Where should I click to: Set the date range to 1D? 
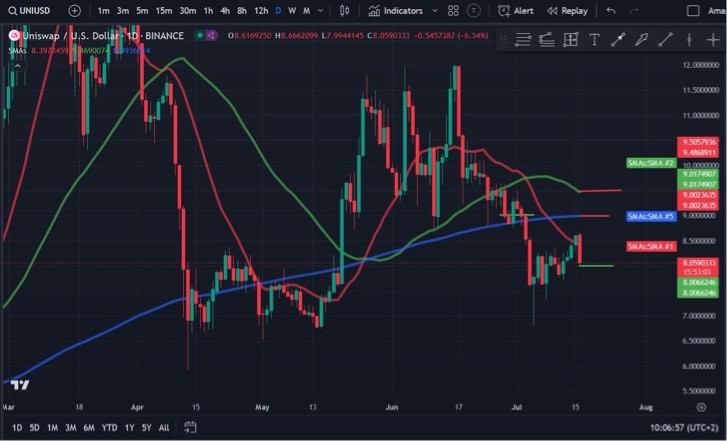pos(17,428)
